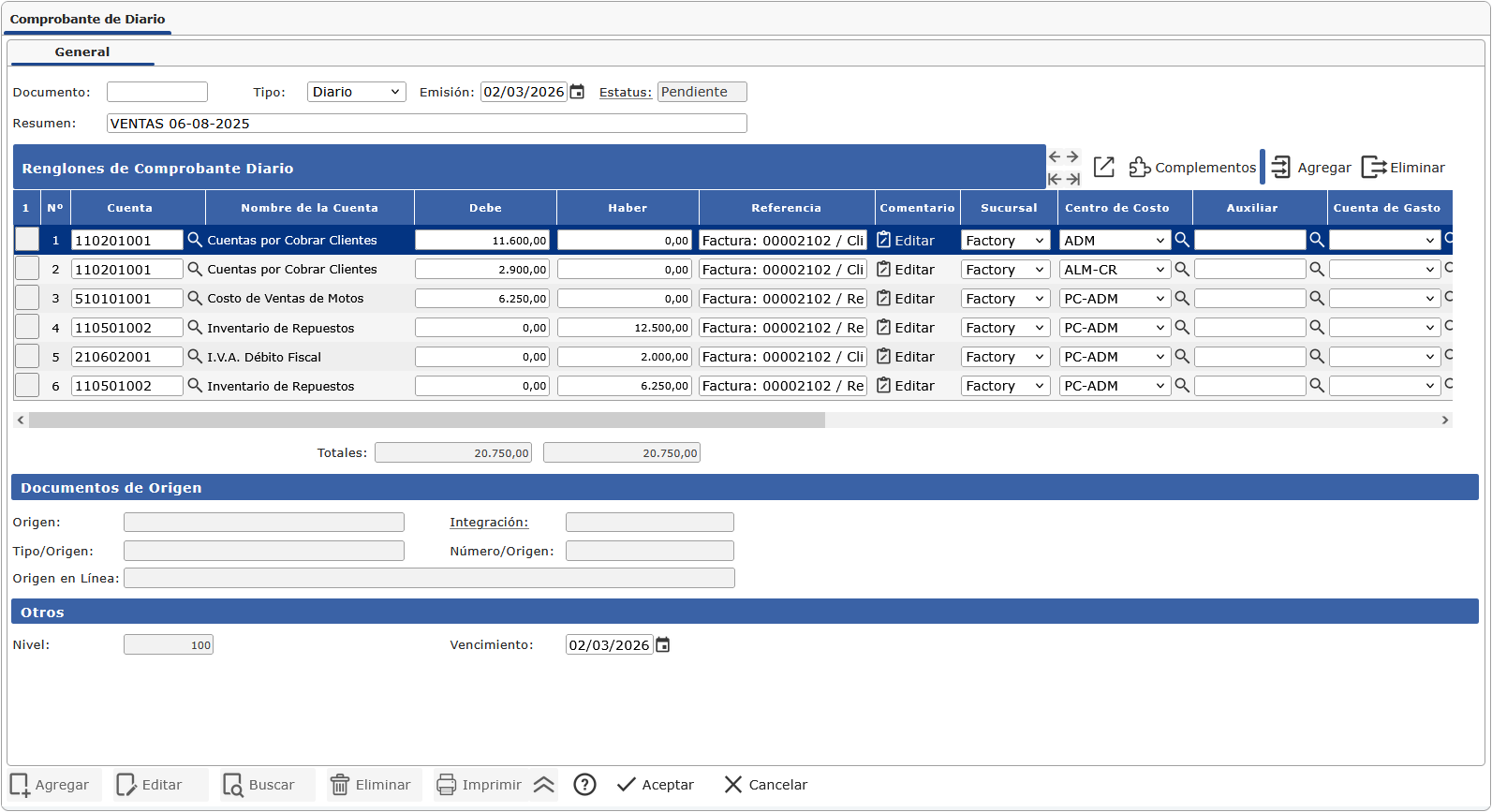Click the collapse double-chevron beside Imprimir
Screen dimensions: 1492x812
point(544,785)
